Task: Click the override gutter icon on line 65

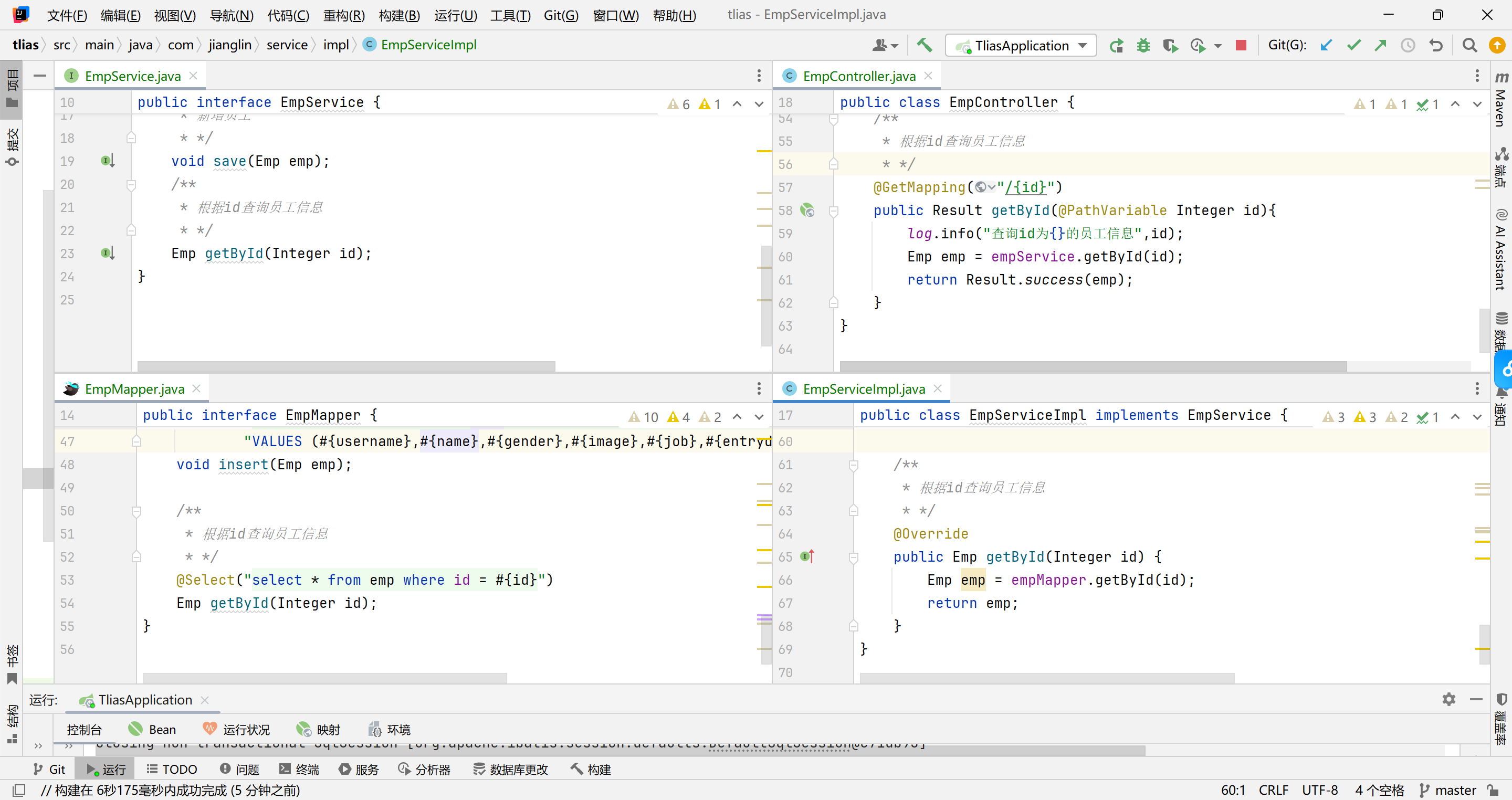Action: [x=808, y=556]
